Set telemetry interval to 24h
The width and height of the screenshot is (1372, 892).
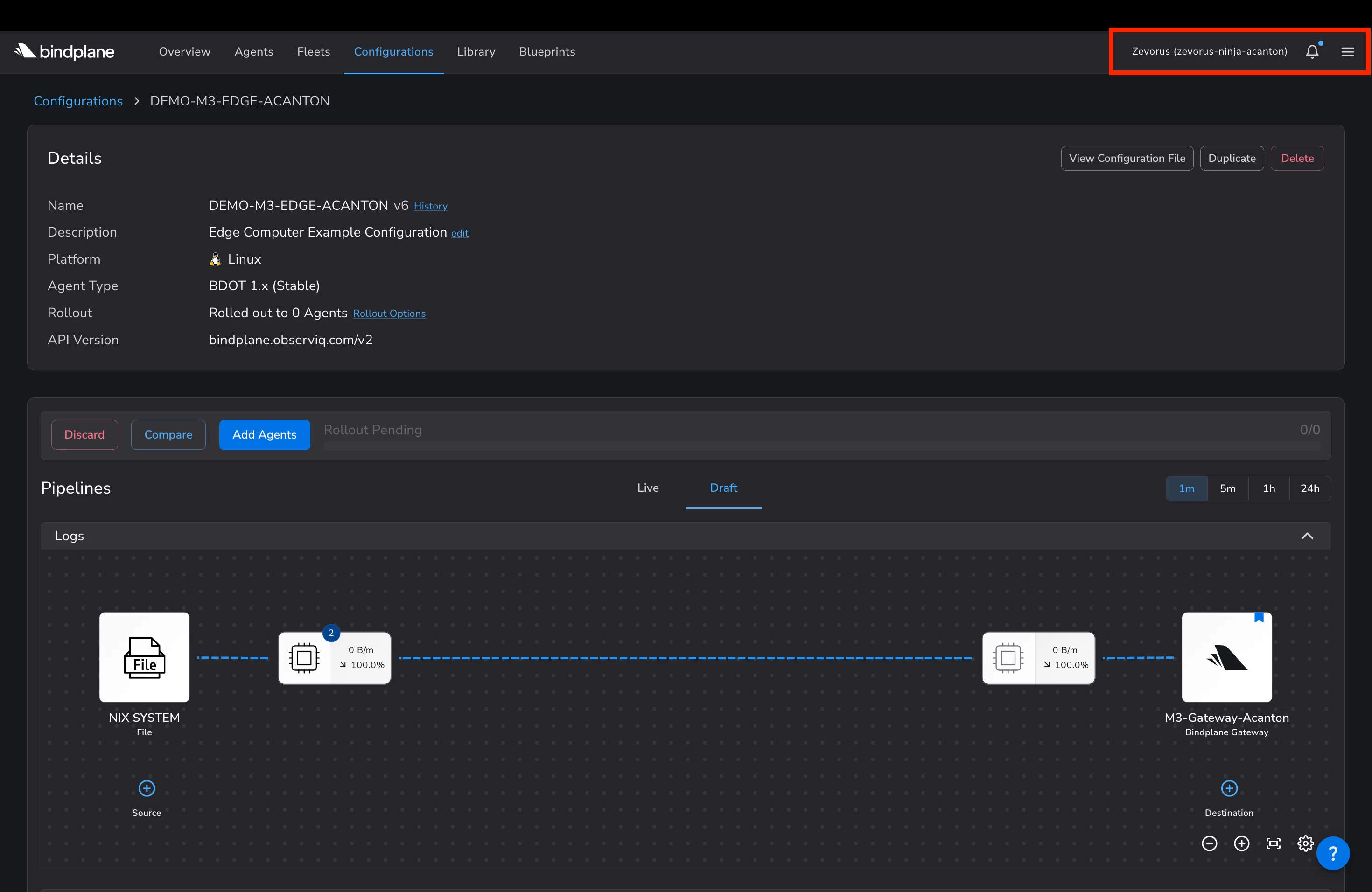click(x=1310, y=488)
